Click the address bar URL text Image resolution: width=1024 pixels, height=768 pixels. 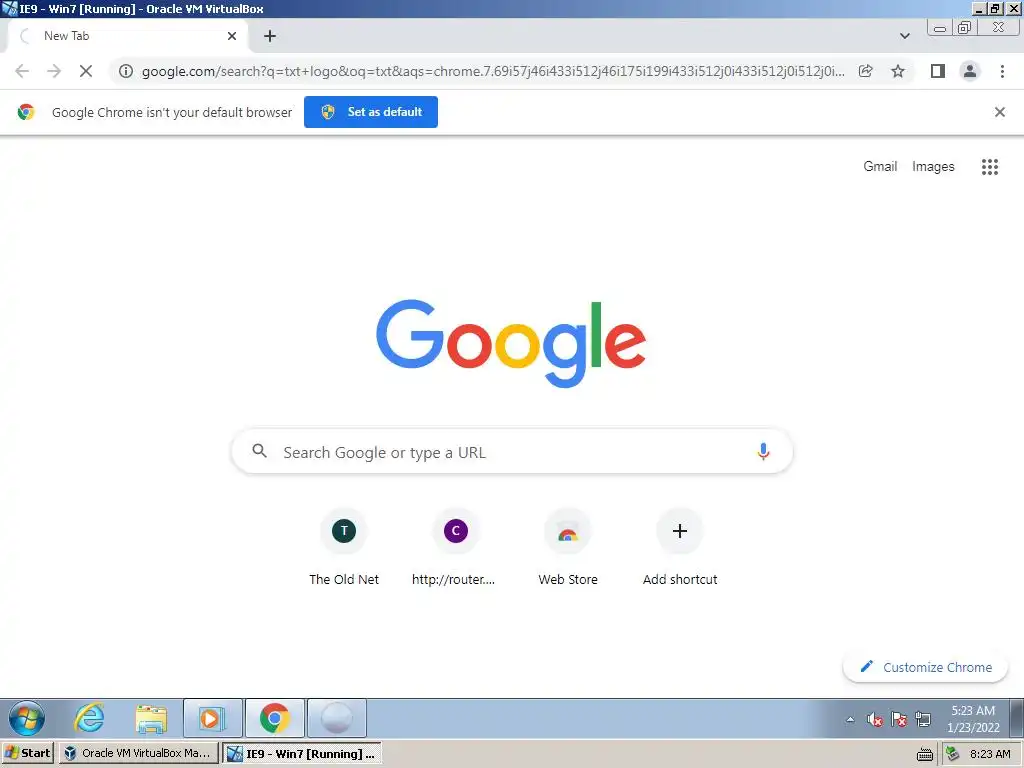(x=493, y=71)
